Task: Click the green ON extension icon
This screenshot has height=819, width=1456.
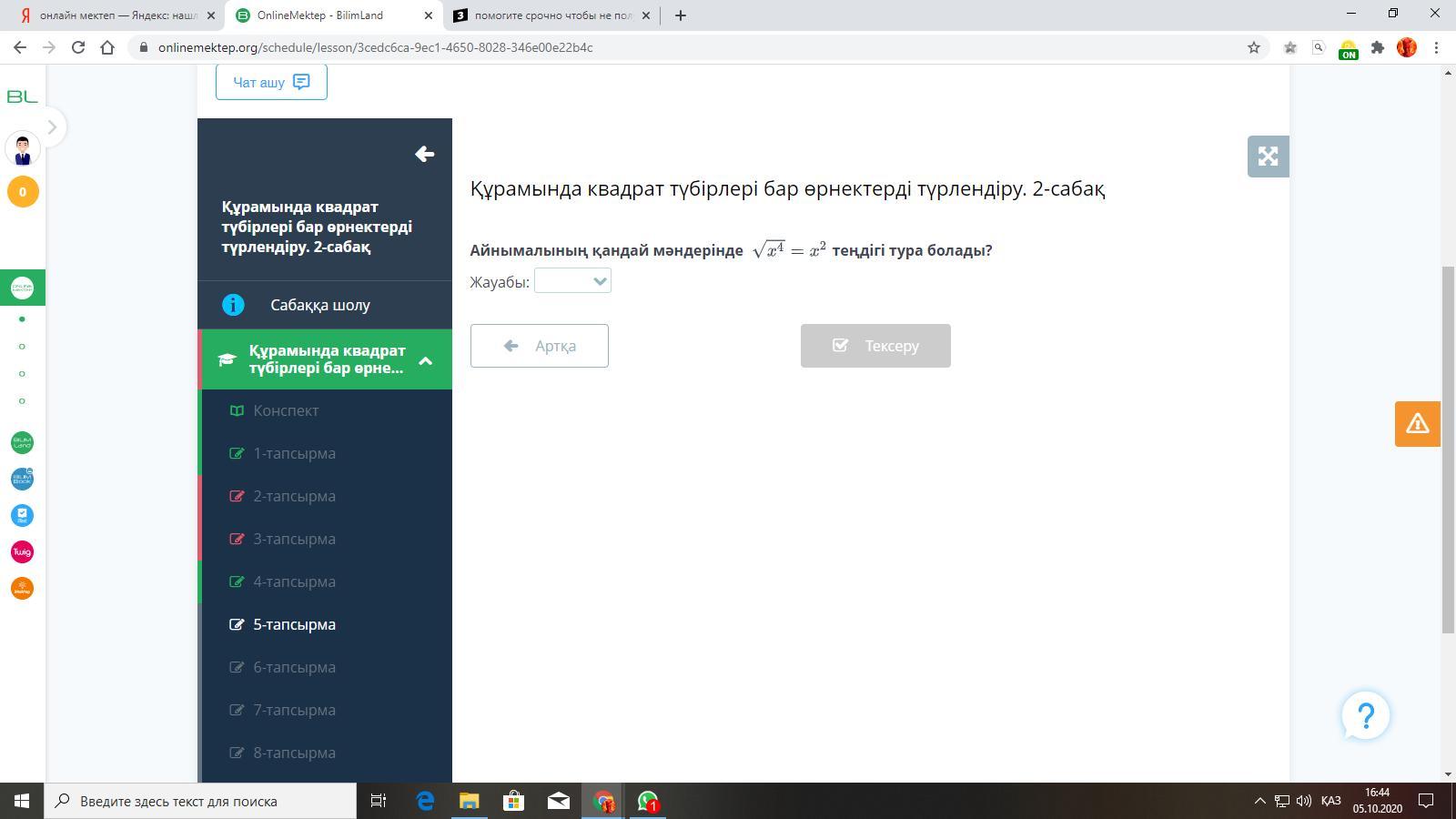Action: pos(1348,49)
